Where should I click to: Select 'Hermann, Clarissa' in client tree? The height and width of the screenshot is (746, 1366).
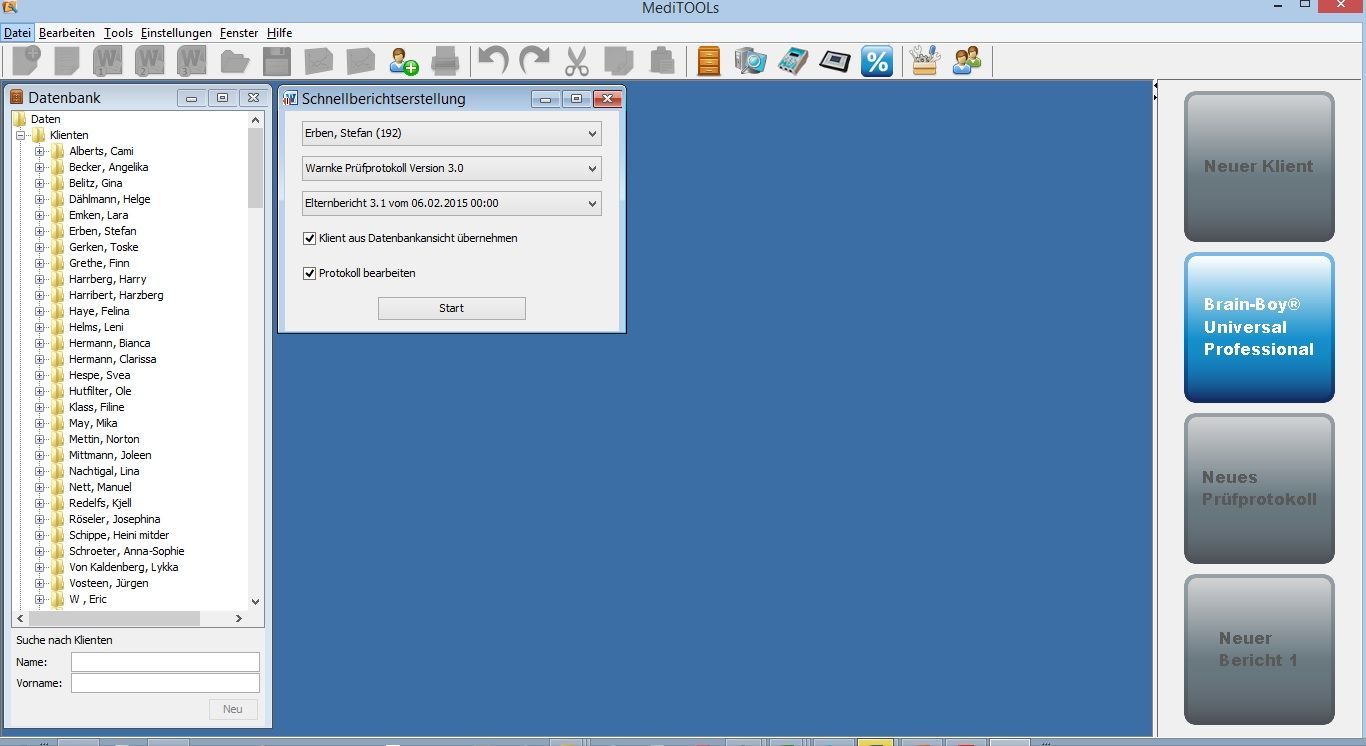coord(112,359)
